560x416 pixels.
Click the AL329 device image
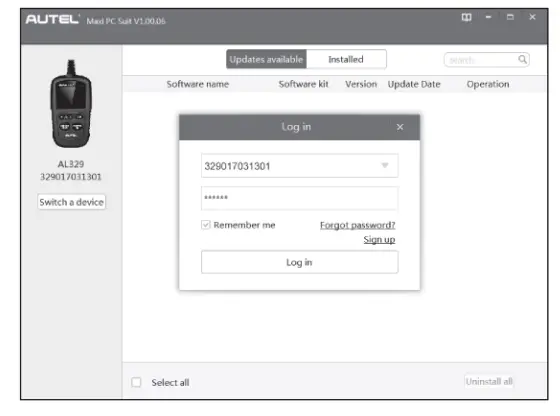point(71,104)
